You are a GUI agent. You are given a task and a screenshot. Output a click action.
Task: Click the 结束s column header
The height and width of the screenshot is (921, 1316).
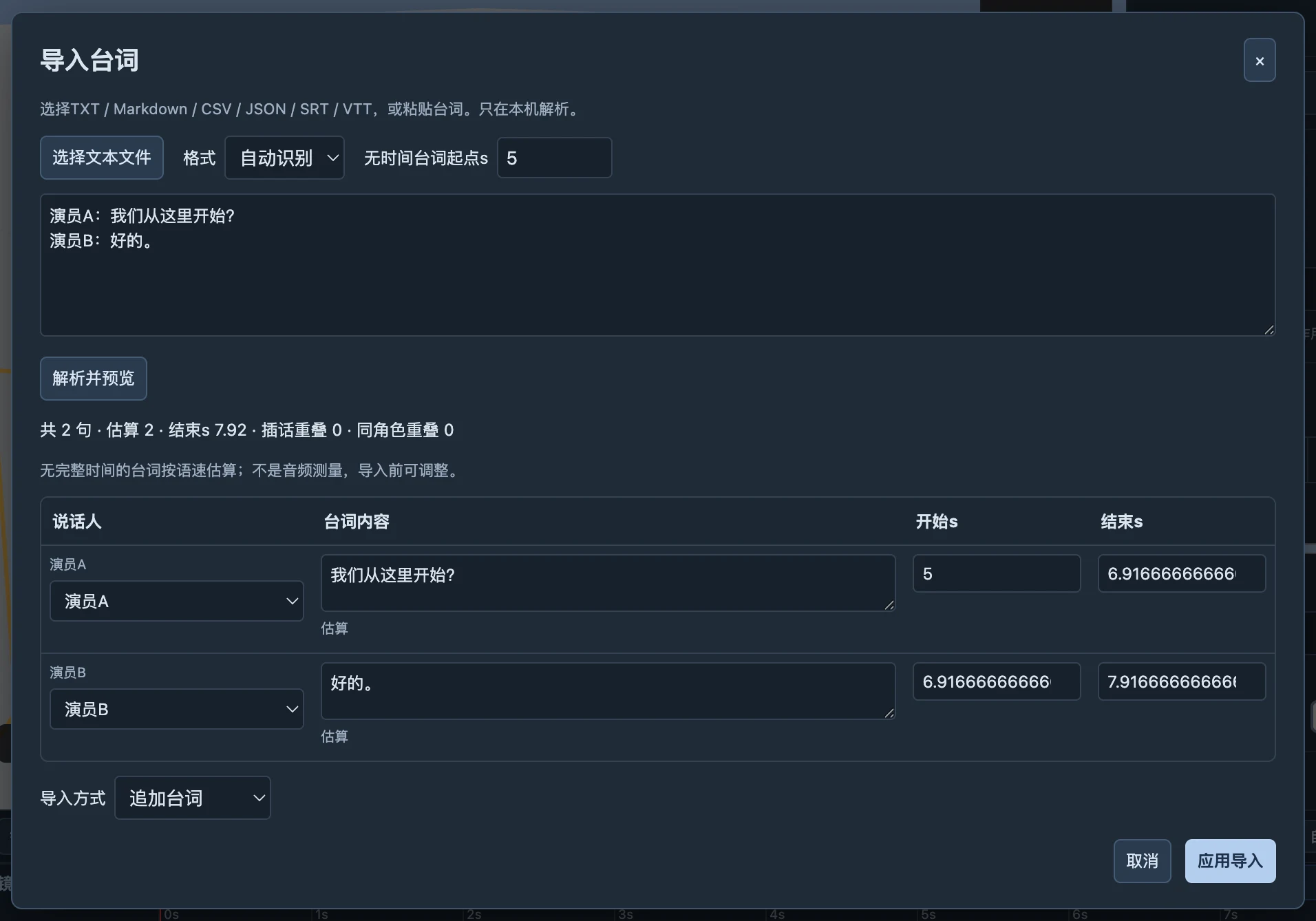tap(1122, 522)
